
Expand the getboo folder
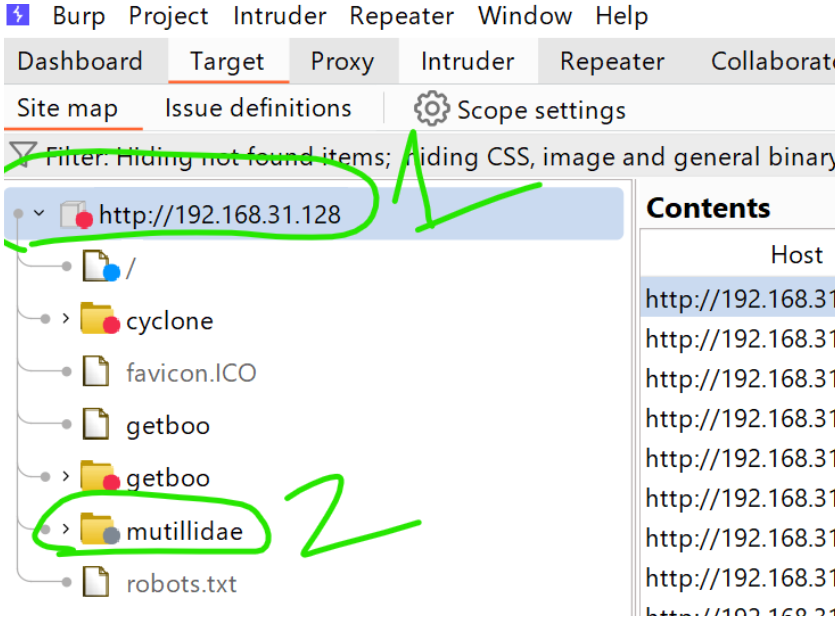pos(66,476)
